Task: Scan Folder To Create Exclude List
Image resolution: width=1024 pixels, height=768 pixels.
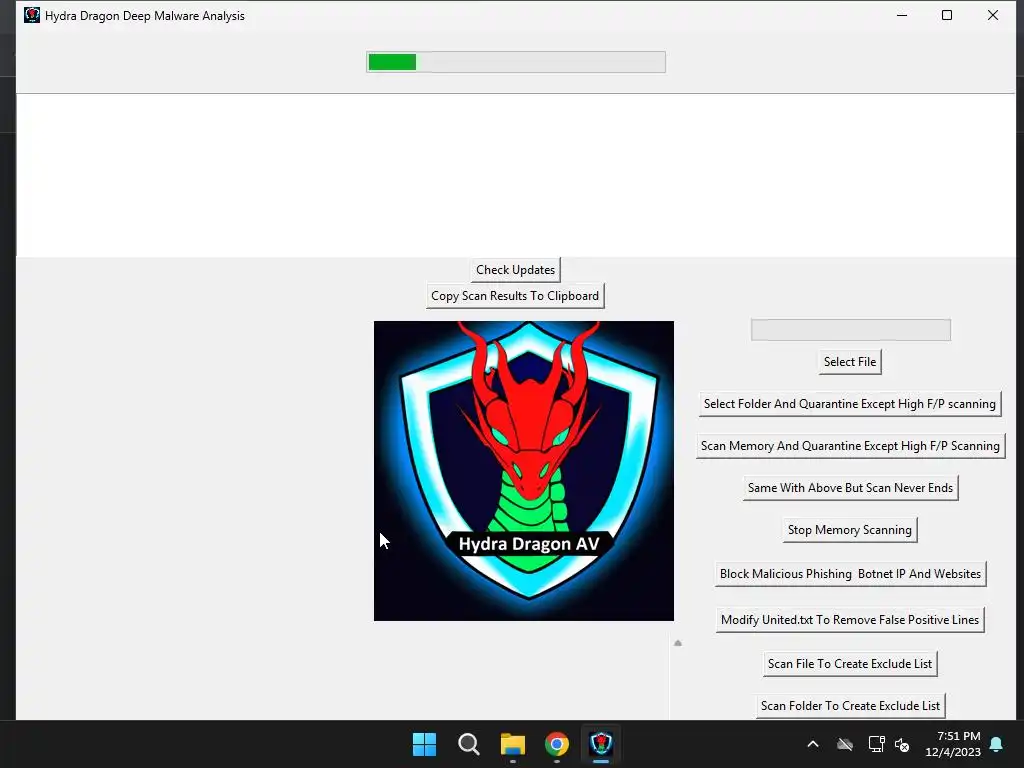Action: pyautogui.click(x=850, y=706)
